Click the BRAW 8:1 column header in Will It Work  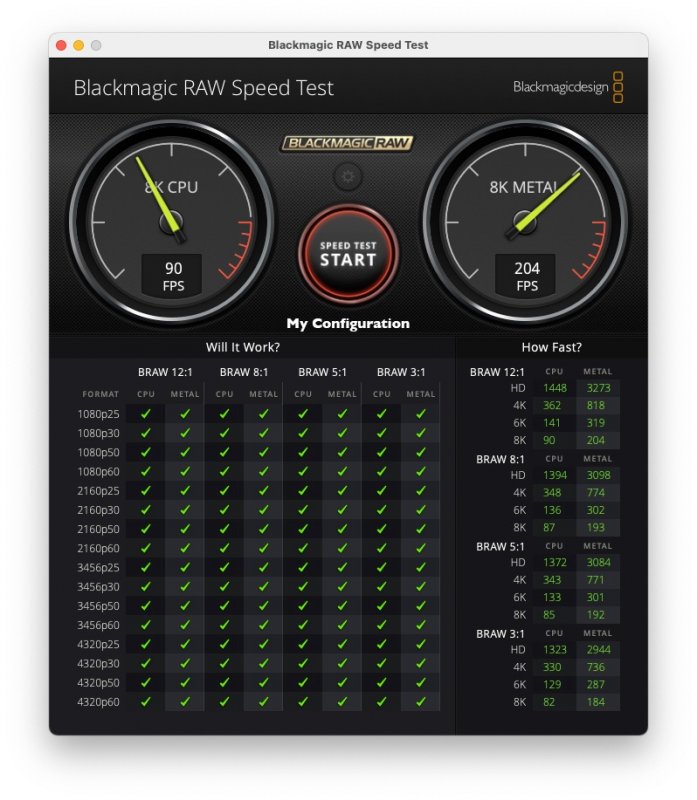click(244, 372)
